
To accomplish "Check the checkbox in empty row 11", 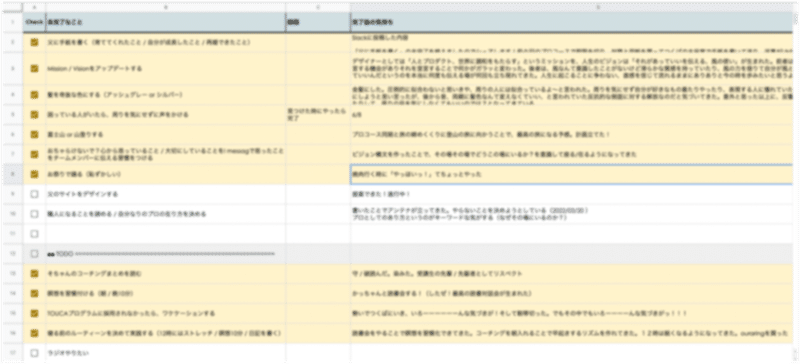I will (34, 234).
